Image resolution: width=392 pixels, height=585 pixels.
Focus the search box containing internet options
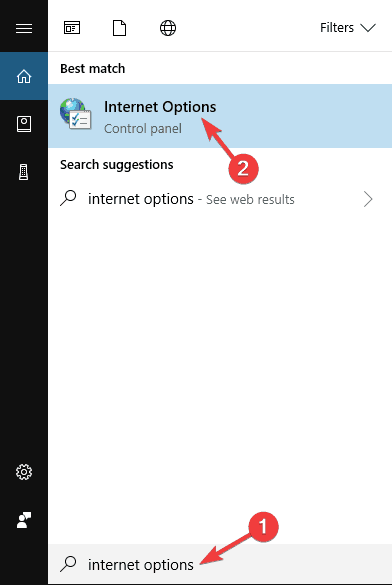[x=220, y=564]
